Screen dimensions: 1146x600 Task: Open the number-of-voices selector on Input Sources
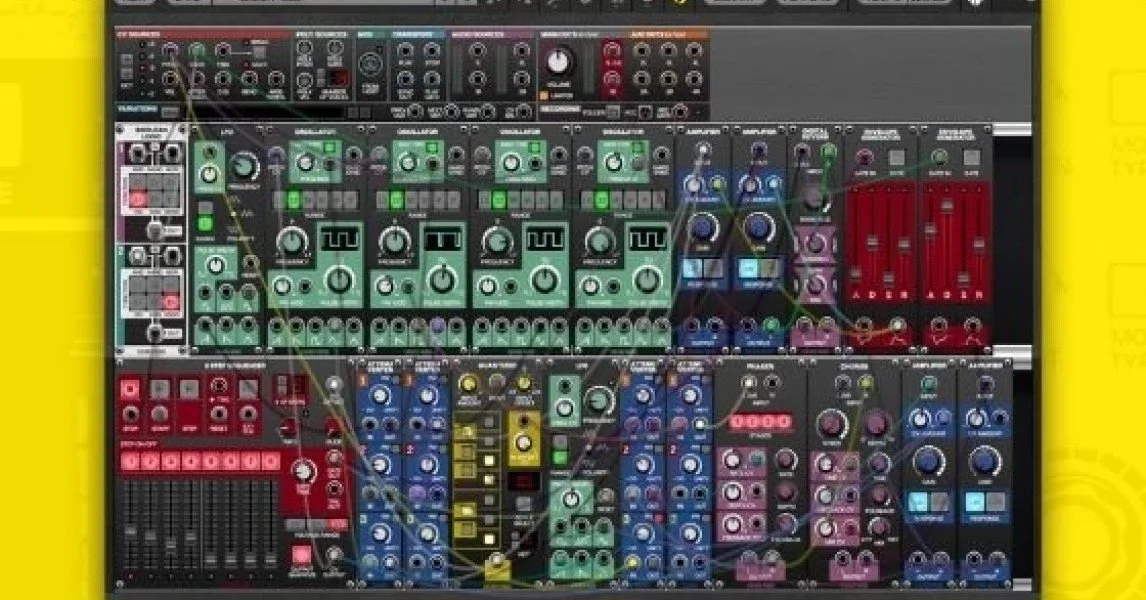(336, 79)
